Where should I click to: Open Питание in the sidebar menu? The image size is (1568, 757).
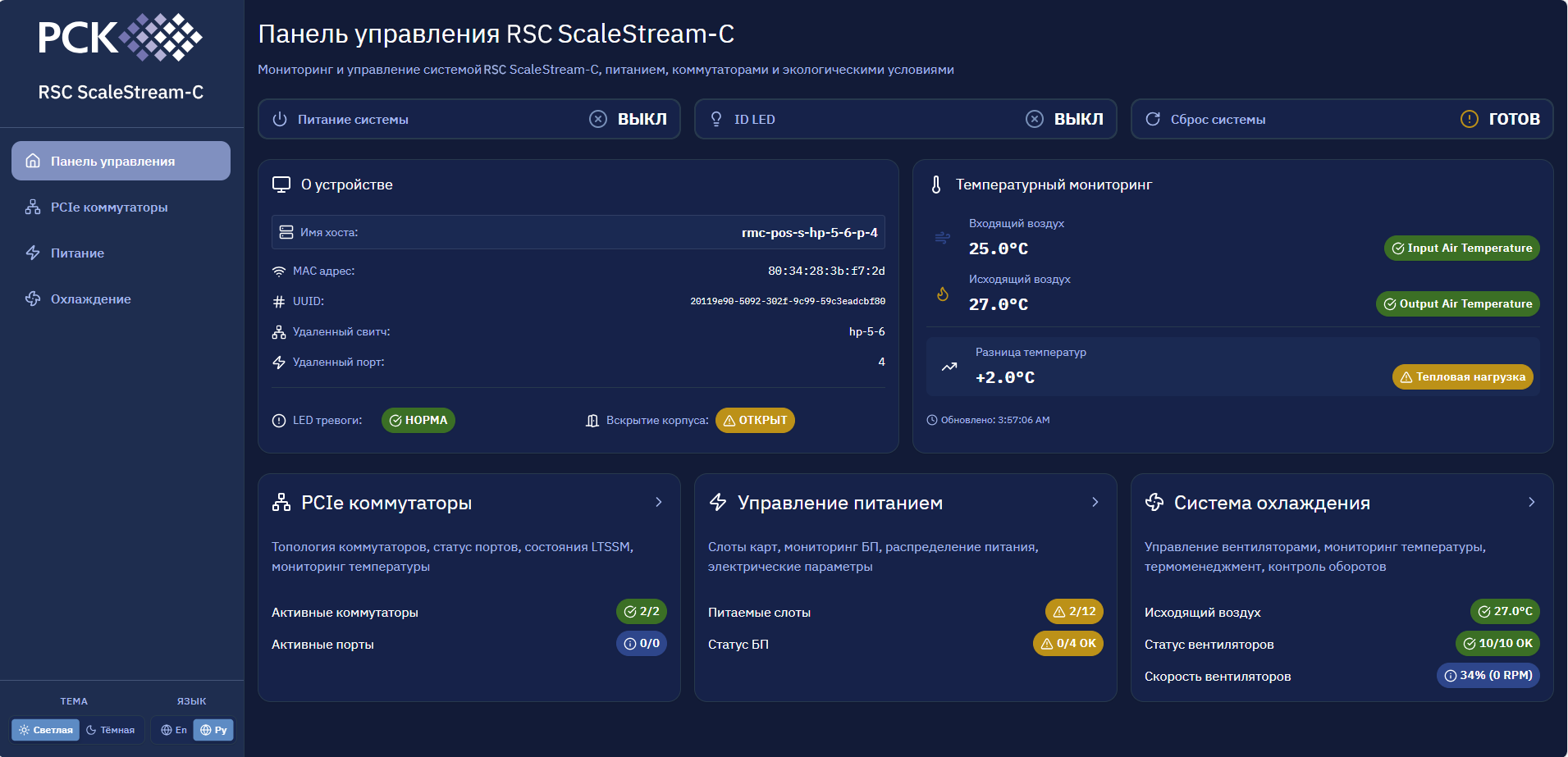tap(77, 253)
